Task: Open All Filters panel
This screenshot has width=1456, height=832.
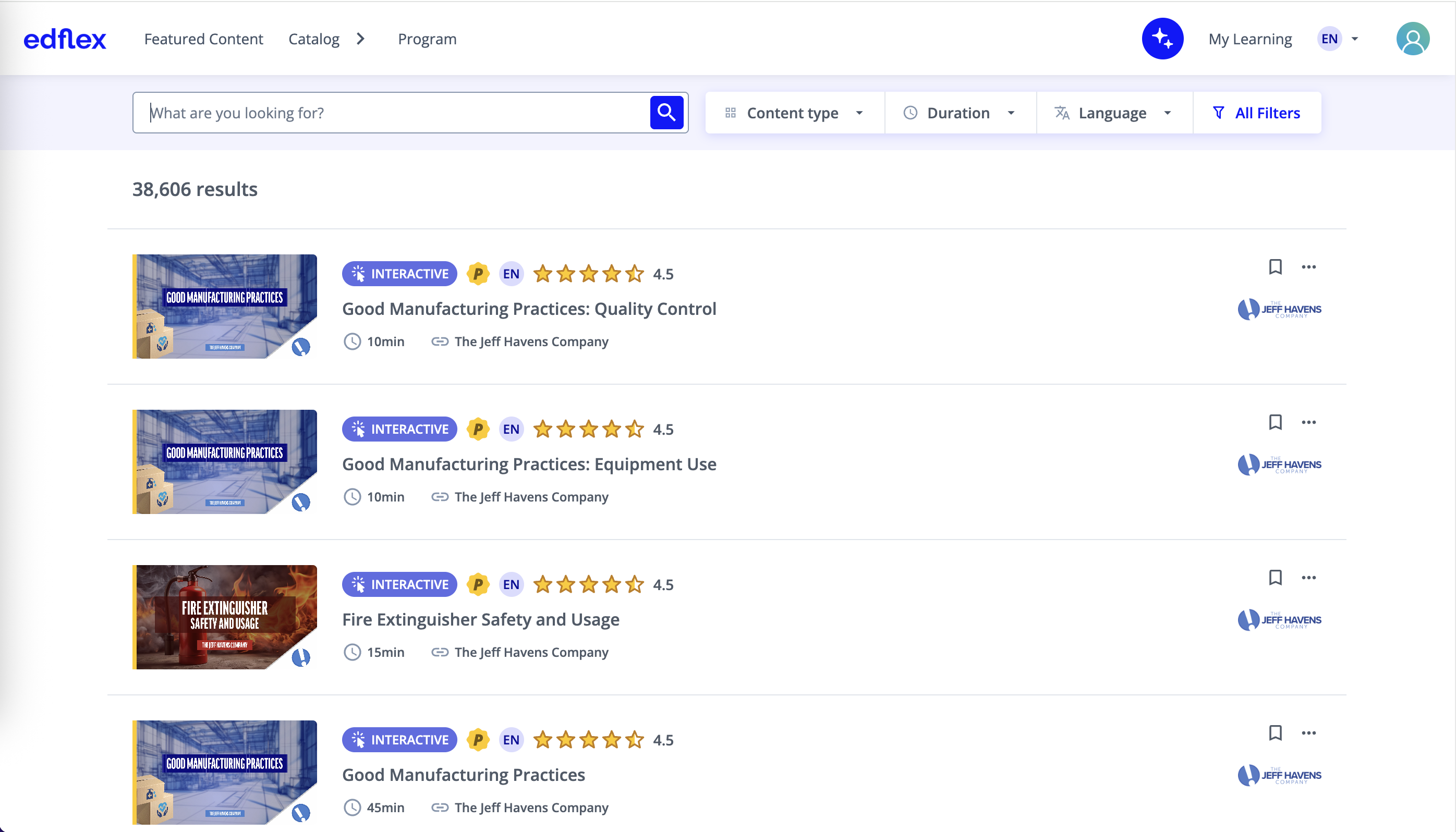Action: click(x=1257, y=113)
